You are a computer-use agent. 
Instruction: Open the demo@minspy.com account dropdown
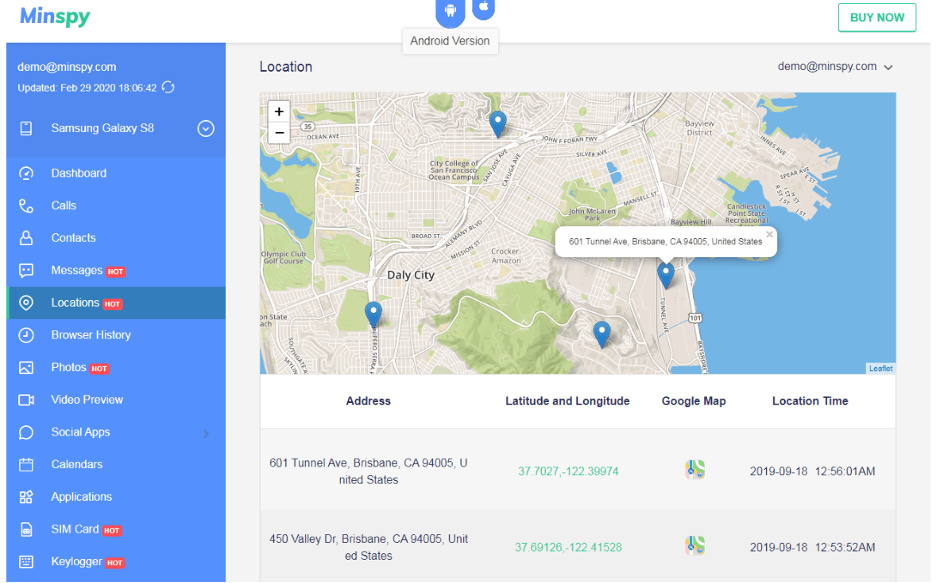click(x=835, y=67)
